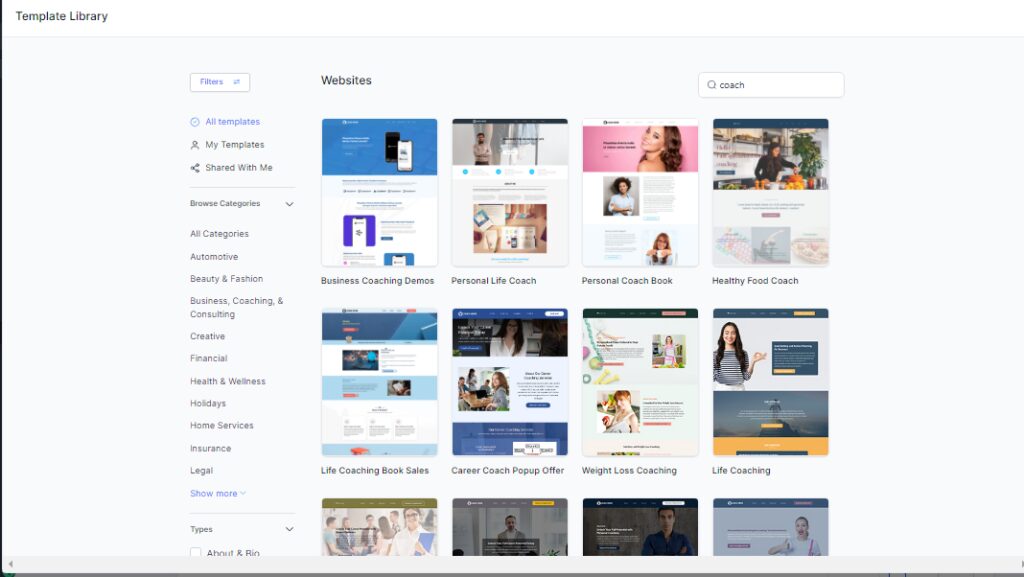Open Personal Life Coach template thumbnail
The width and height of the screenshot is (1024, 577).
tap(509, 193)
